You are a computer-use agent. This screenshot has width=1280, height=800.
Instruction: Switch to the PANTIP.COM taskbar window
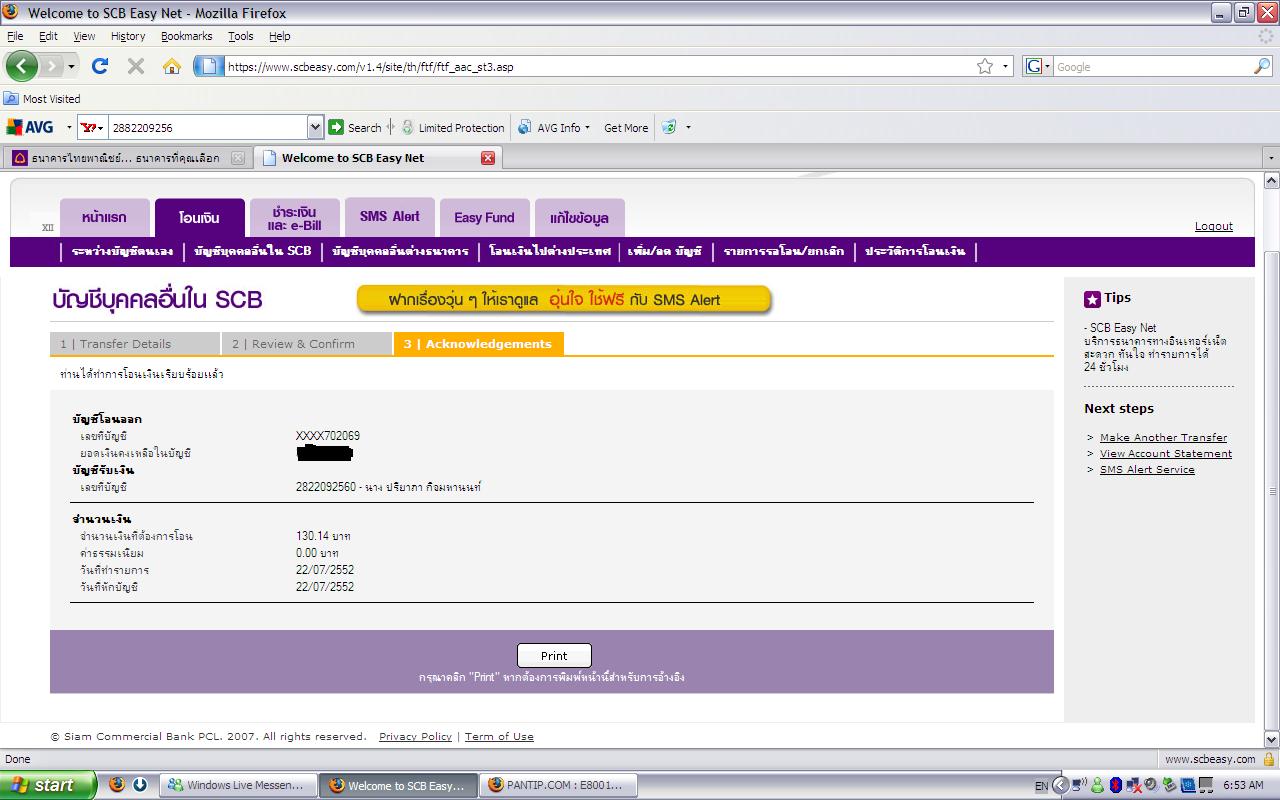[x=558, y=785]
